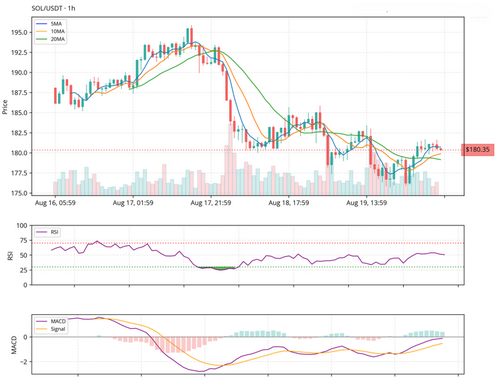
Task: Click the Aug 16, 05:59 axis label
Action: coord(55,203)
